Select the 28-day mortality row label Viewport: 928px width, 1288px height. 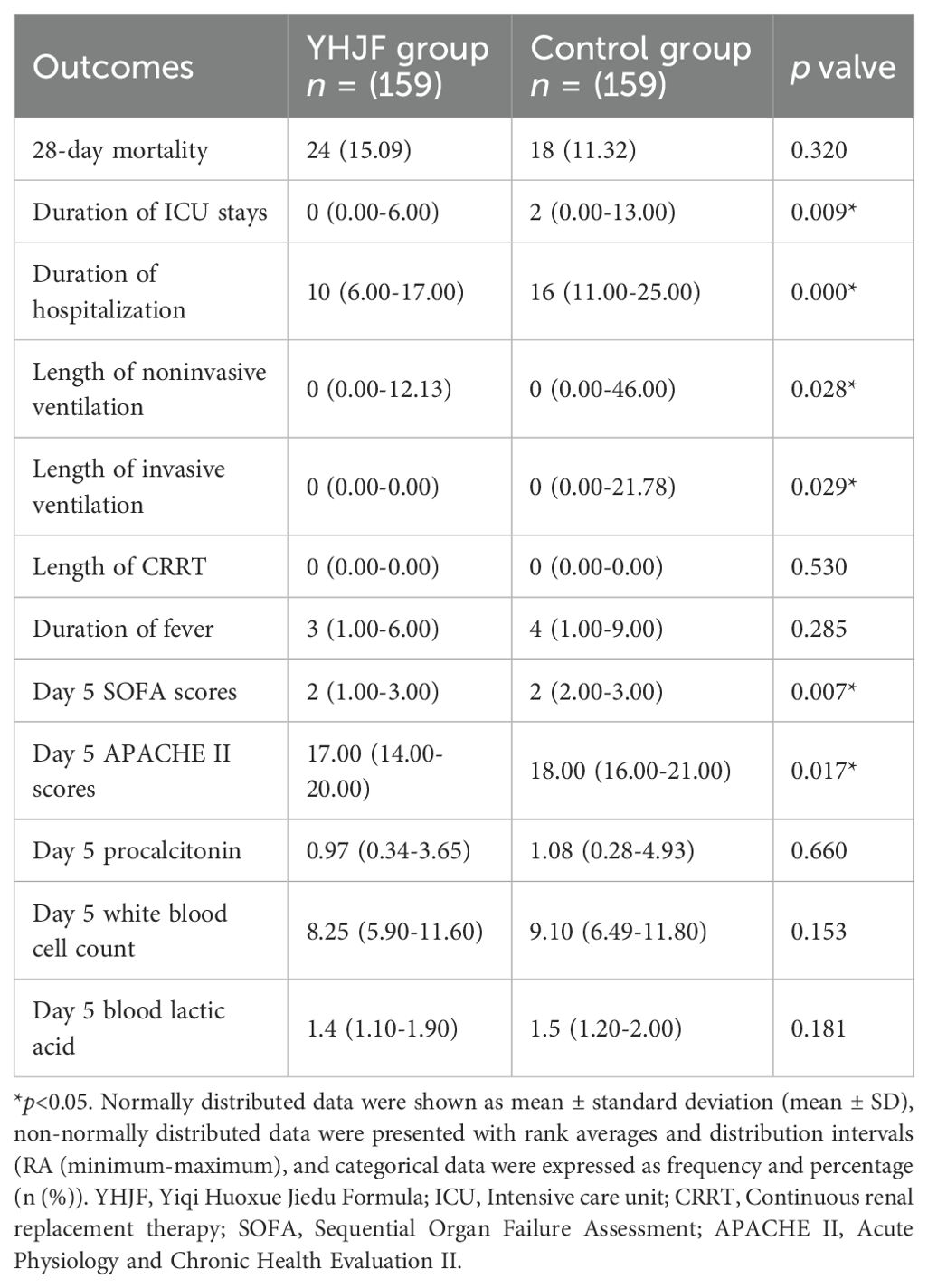pyautogui.click(x=120, y=149)
